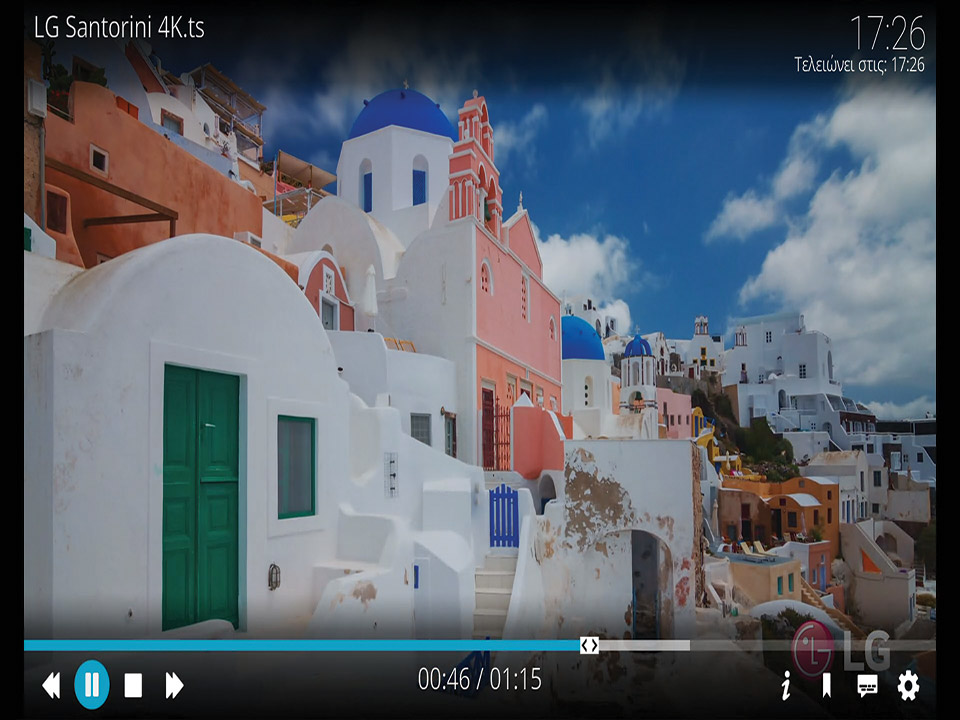
Task: Pause the video playback
Action: 92,684
